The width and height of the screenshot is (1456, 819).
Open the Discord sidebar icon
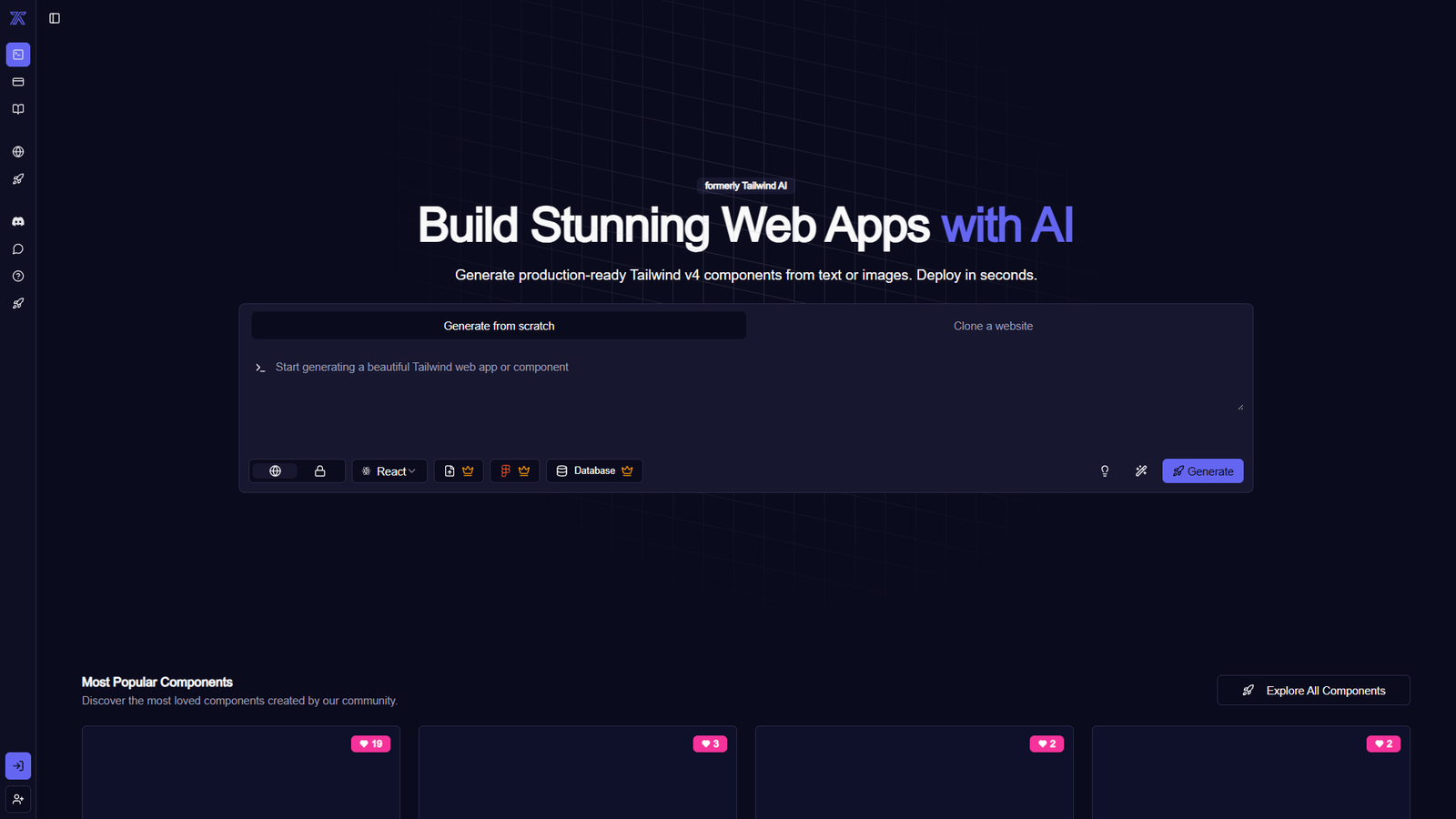point(18,221)
